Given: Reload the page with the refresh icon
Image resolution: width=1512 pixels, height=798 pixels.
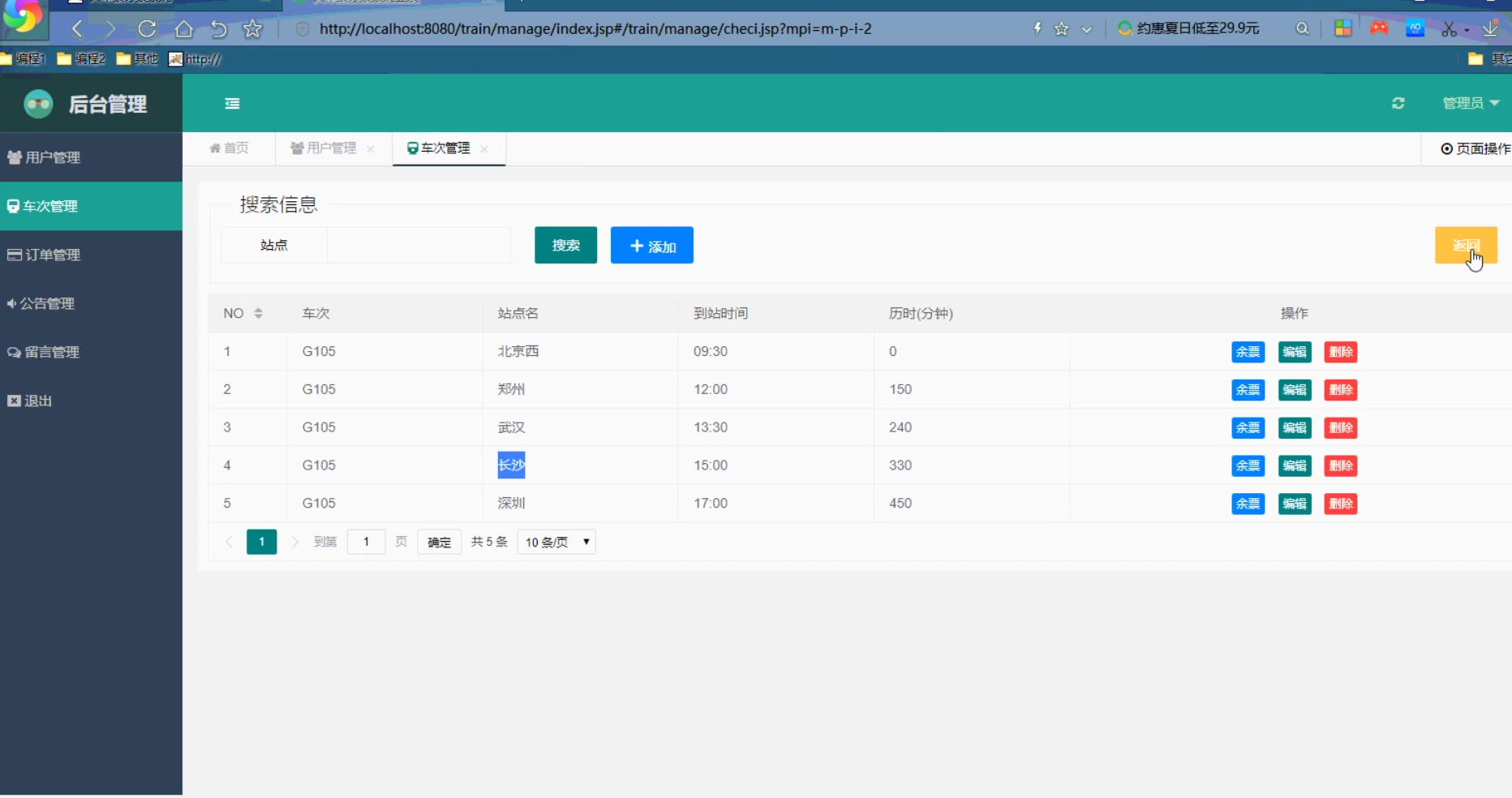Looking at the screenshot, I should click(147, 29).
